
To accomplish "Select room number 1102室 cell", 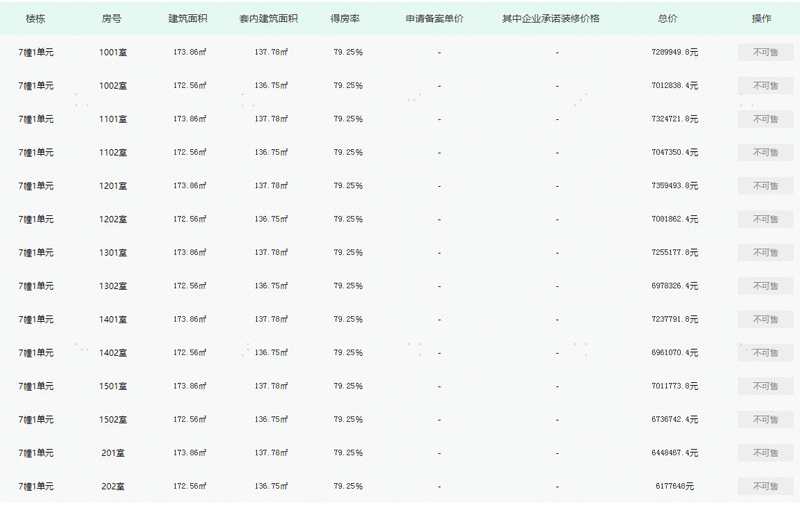I will coord(113,153).
